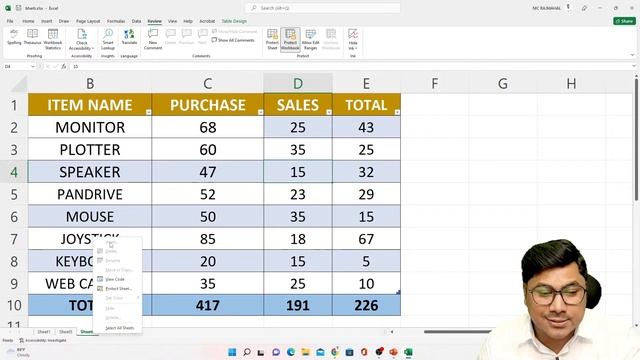This screenshot has height=360, width=640.
Task: Click the Accessibility Investigate status item
Action: pos(43,340)
